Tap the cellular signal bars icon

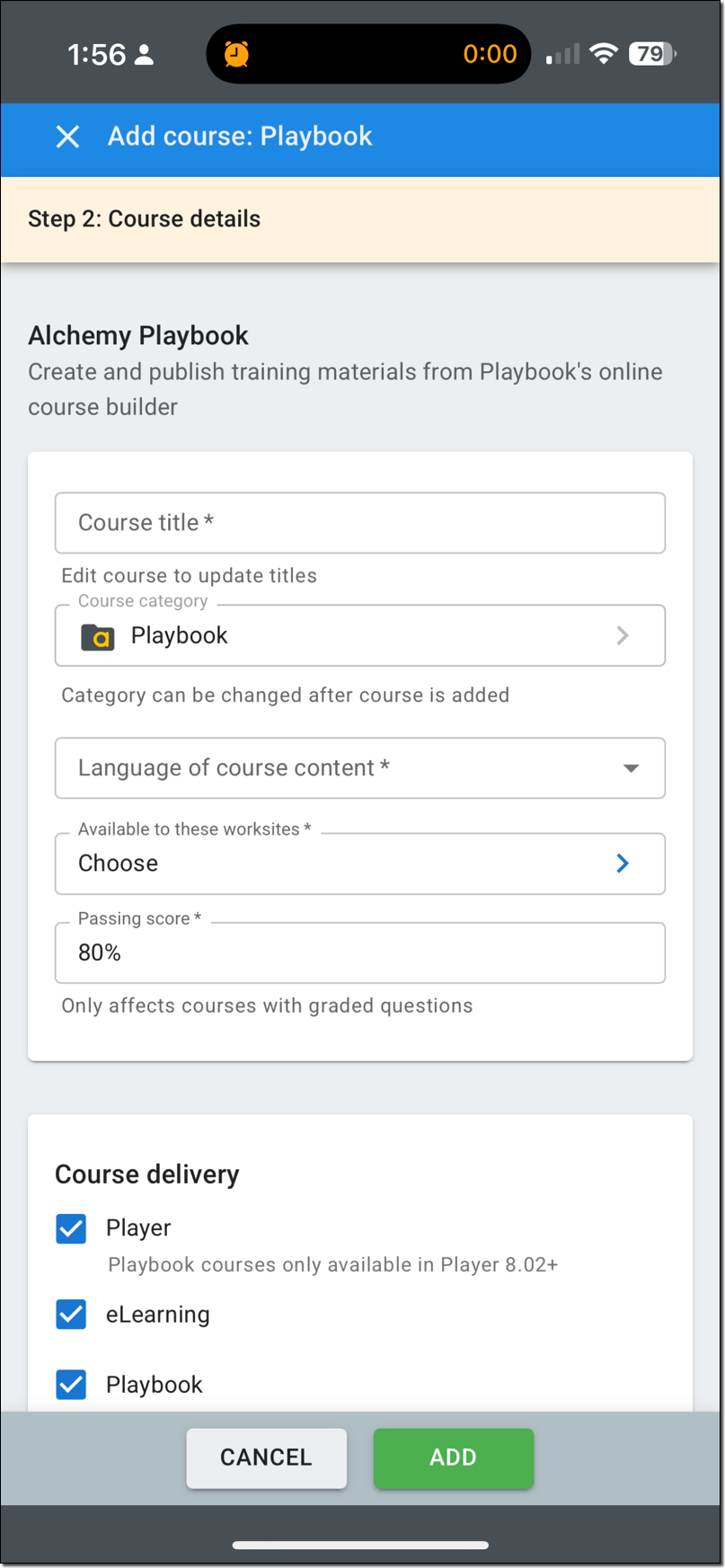[x=562, y=56]
